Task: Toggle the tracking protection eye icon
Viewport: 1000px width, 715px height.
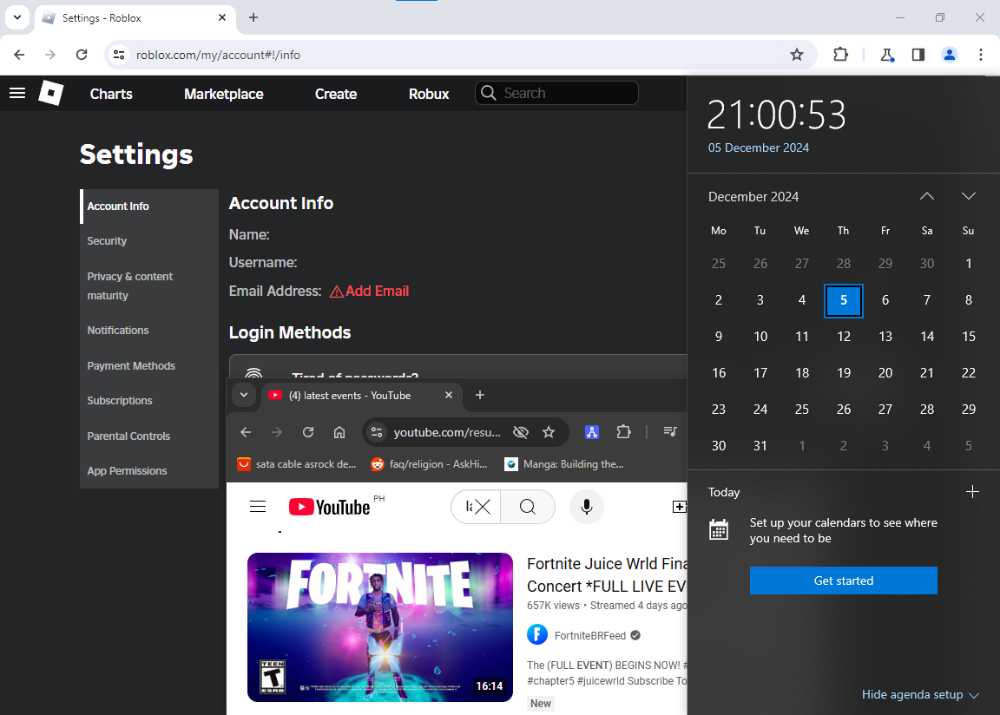Action: point(520,432)
